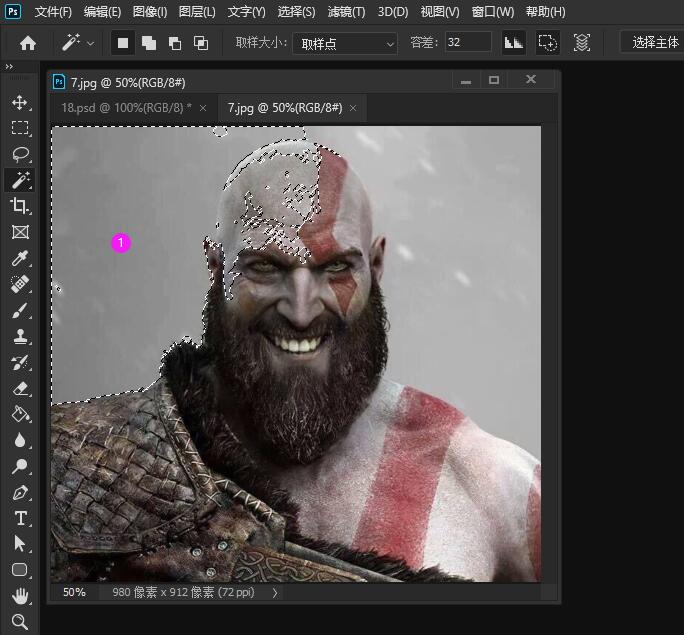Toggle the Contiguous option button
684x635 pixels.
(x=548, y=43)
